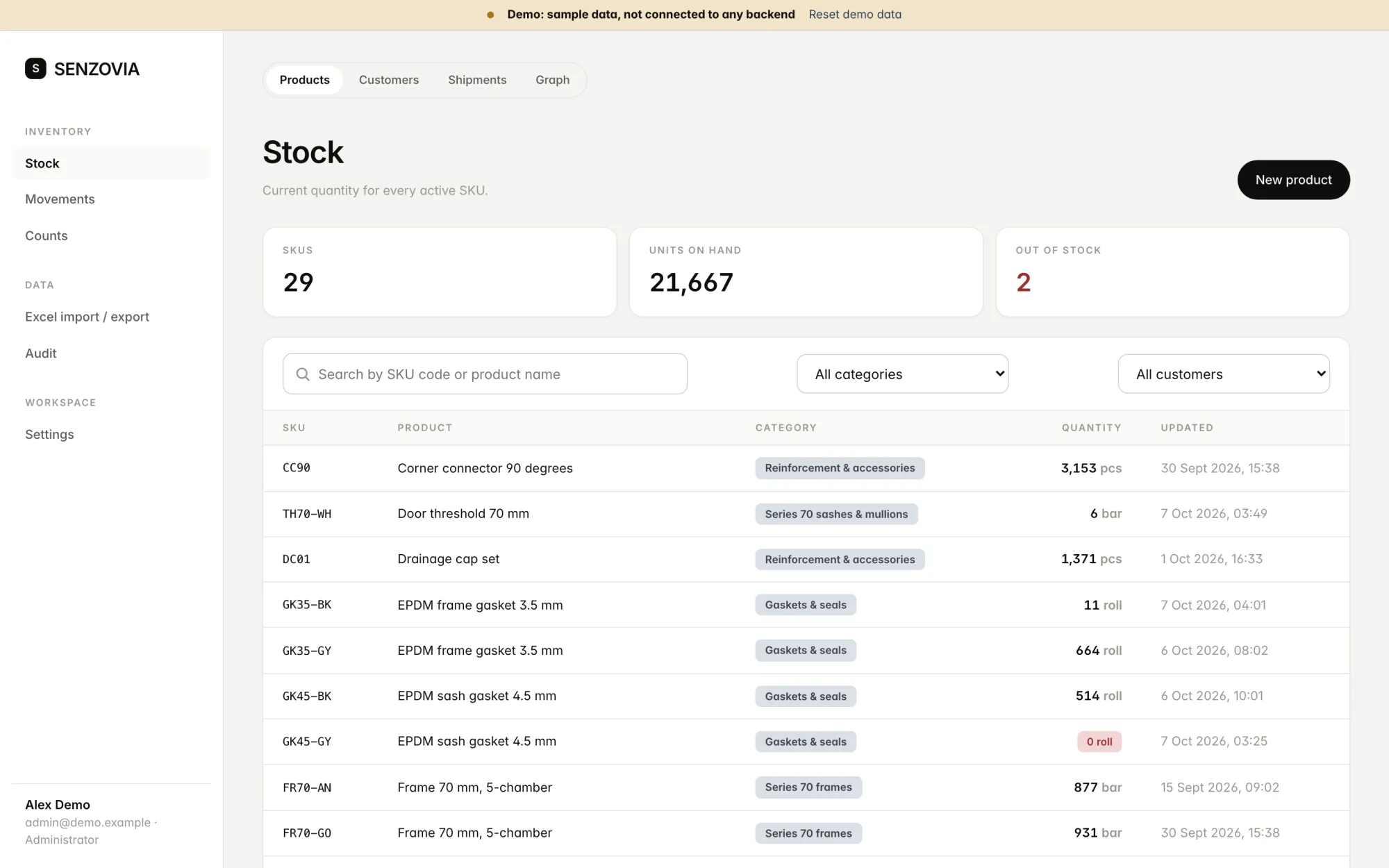The image size is (1389, 868).
Task: Select the FR70-AN SKU cell
Action: pos(307,787)
